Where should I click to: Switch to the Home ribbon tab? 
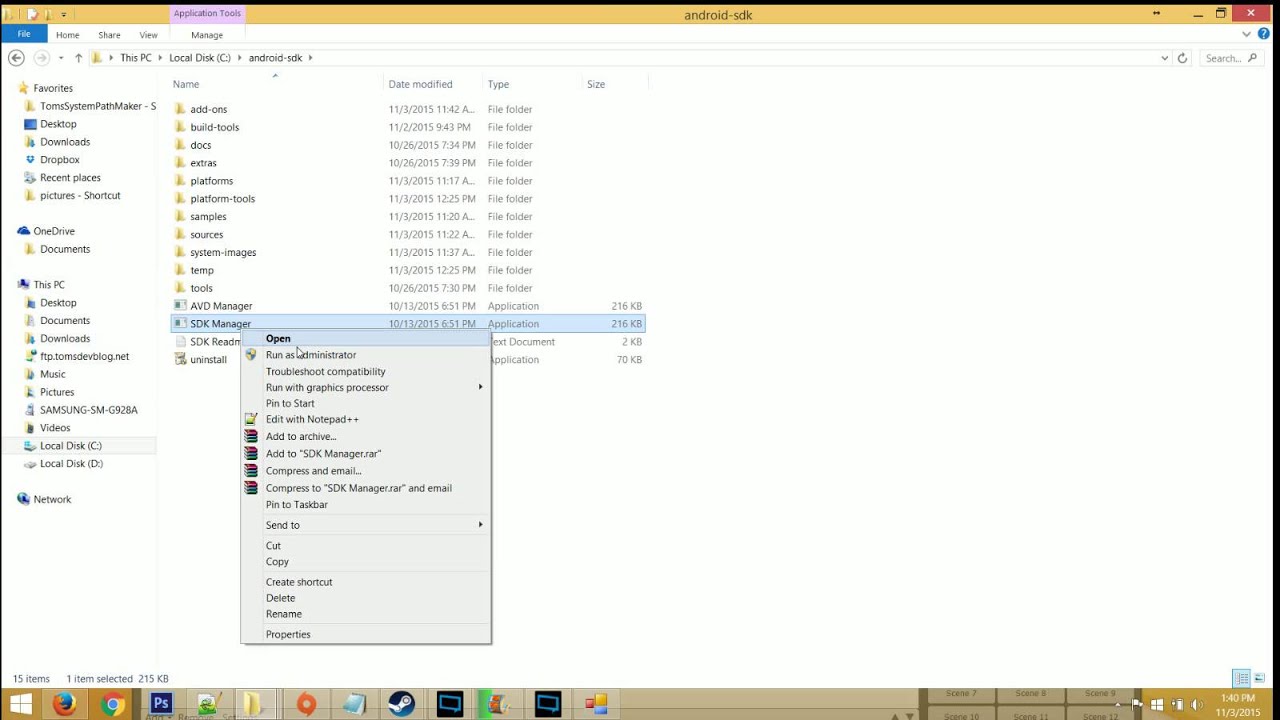67,35
